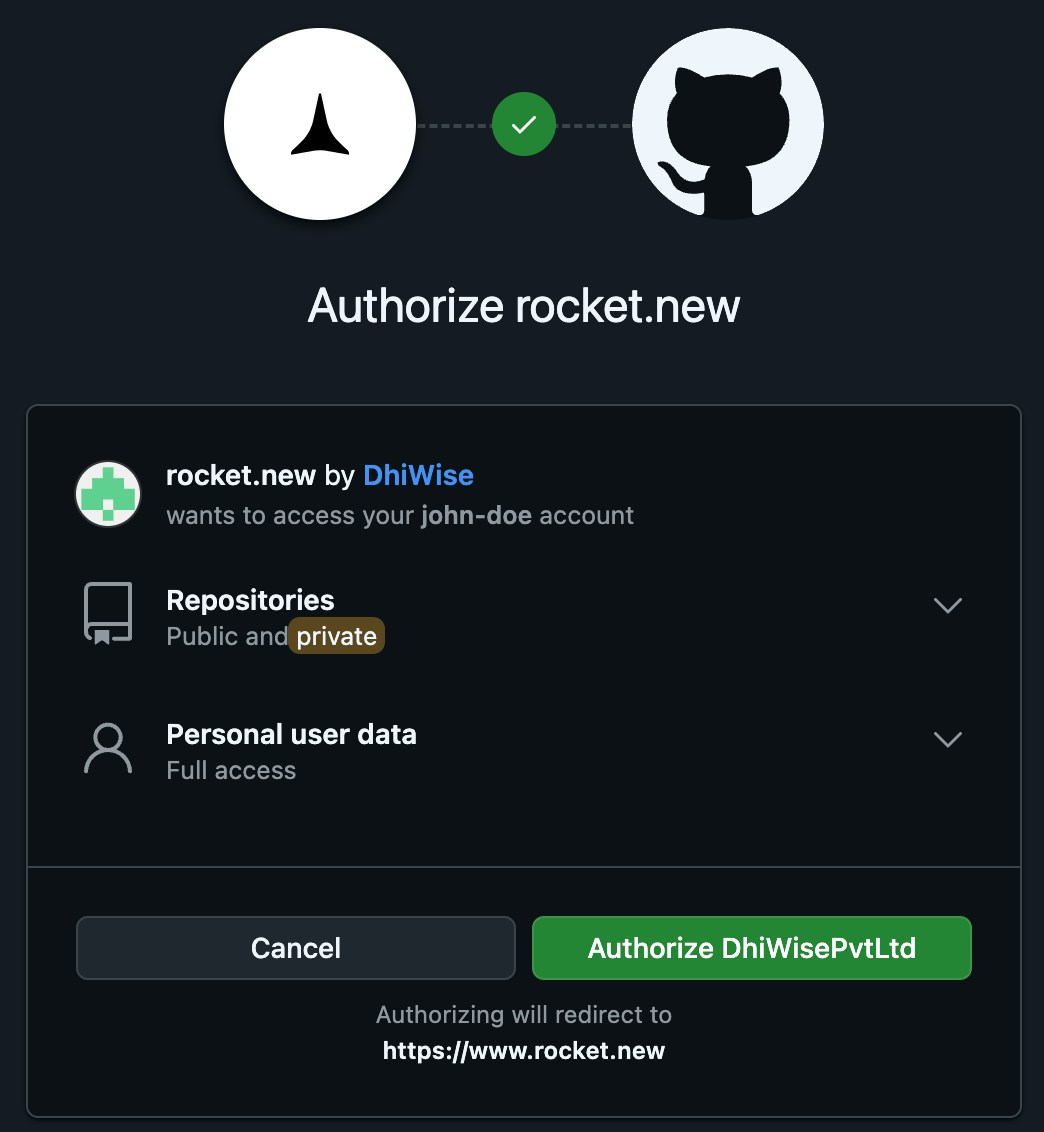Click the Full access label
This screenshot has width=1044, height=1132.
[231, 770]
